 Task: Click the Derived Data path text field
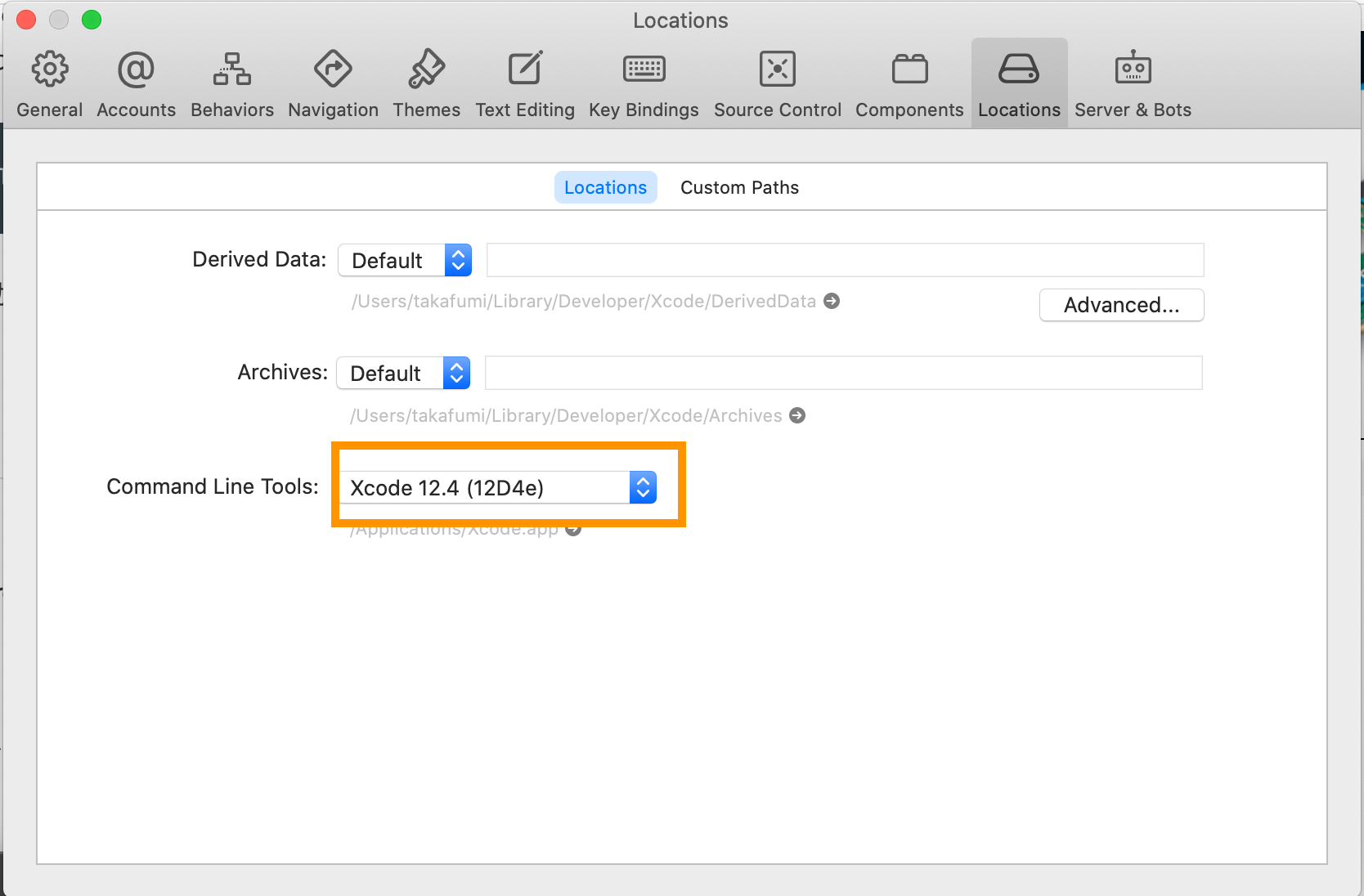(x=845, y=261)
